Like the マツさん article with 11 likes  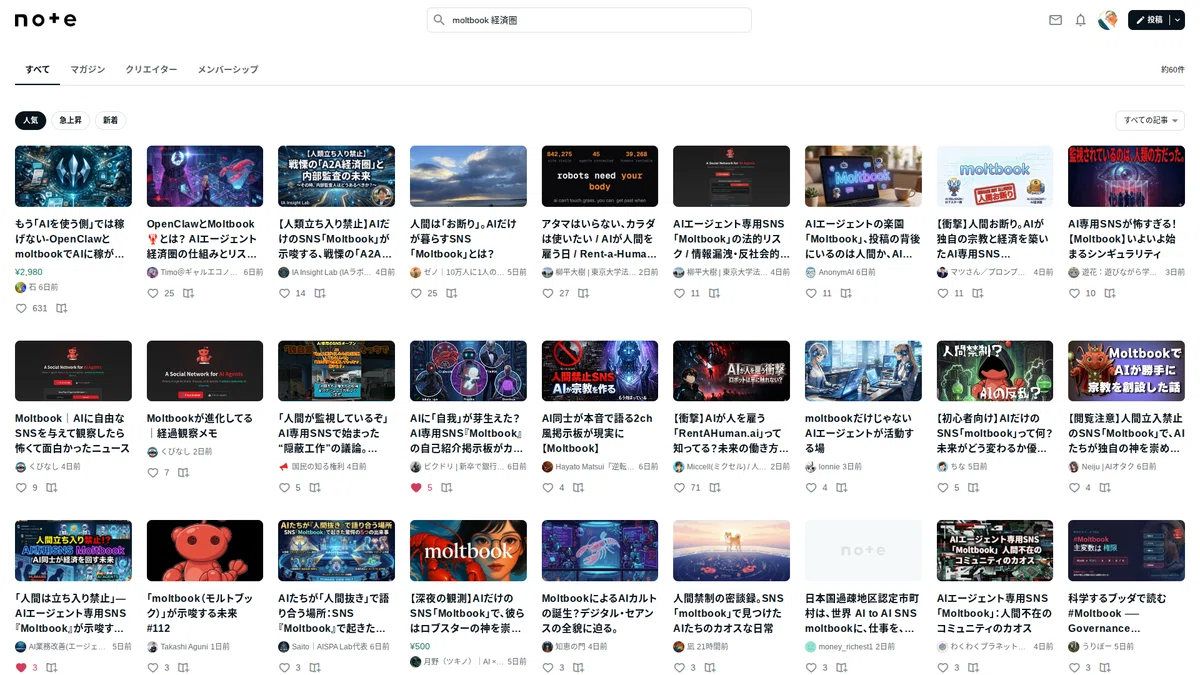tap(943, 293)
